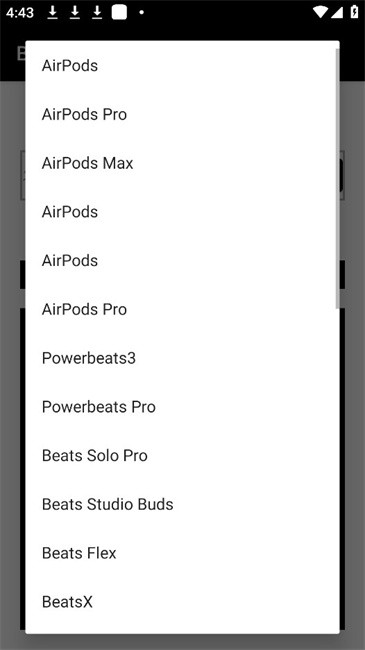Choose Beats Flex in the dropdown list
This screenshot has height=650, width=365.
(182, 553)
